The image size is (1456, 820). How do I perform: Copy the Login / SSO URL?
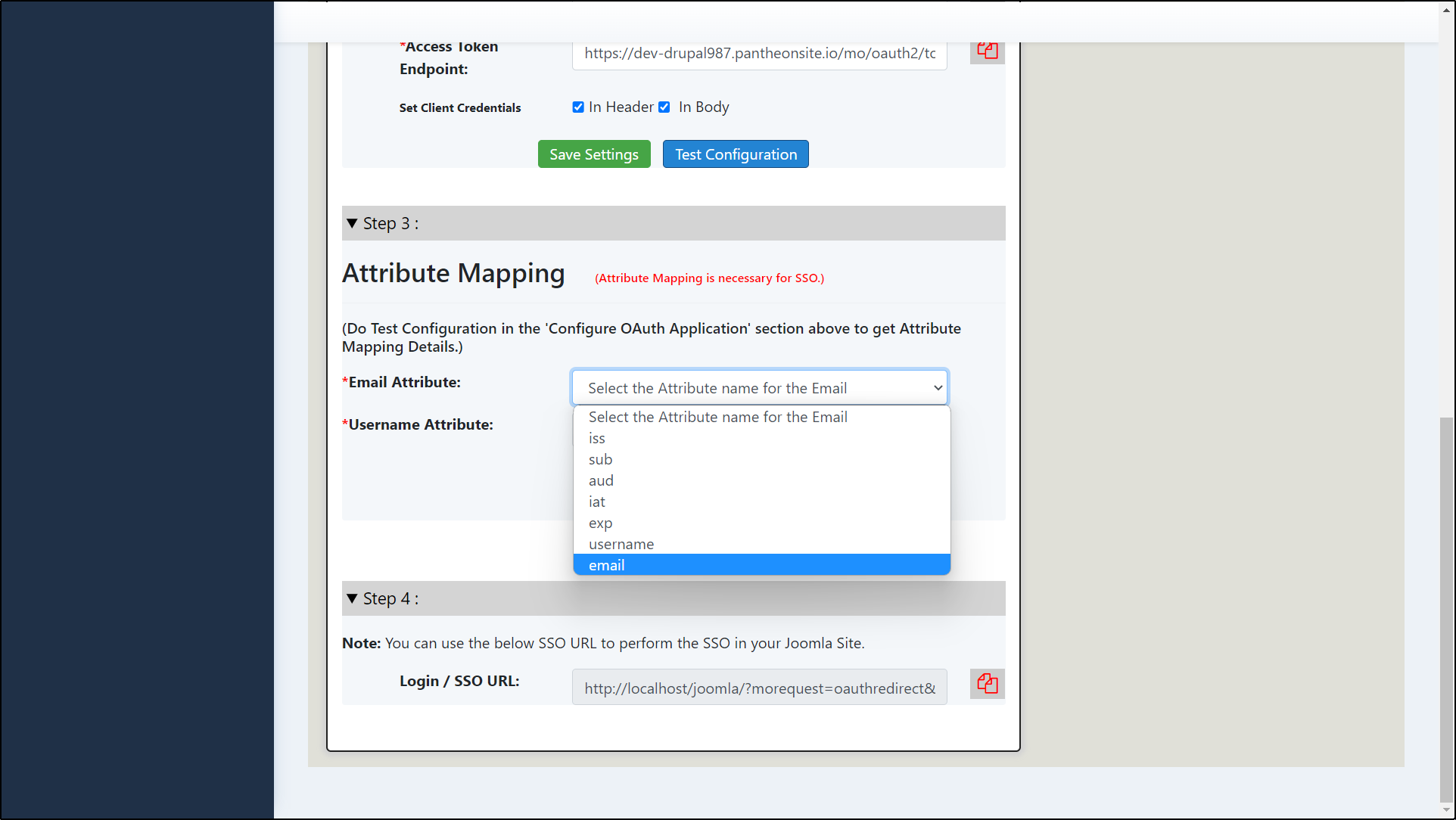pyautogui.click(x=987, y=684)
